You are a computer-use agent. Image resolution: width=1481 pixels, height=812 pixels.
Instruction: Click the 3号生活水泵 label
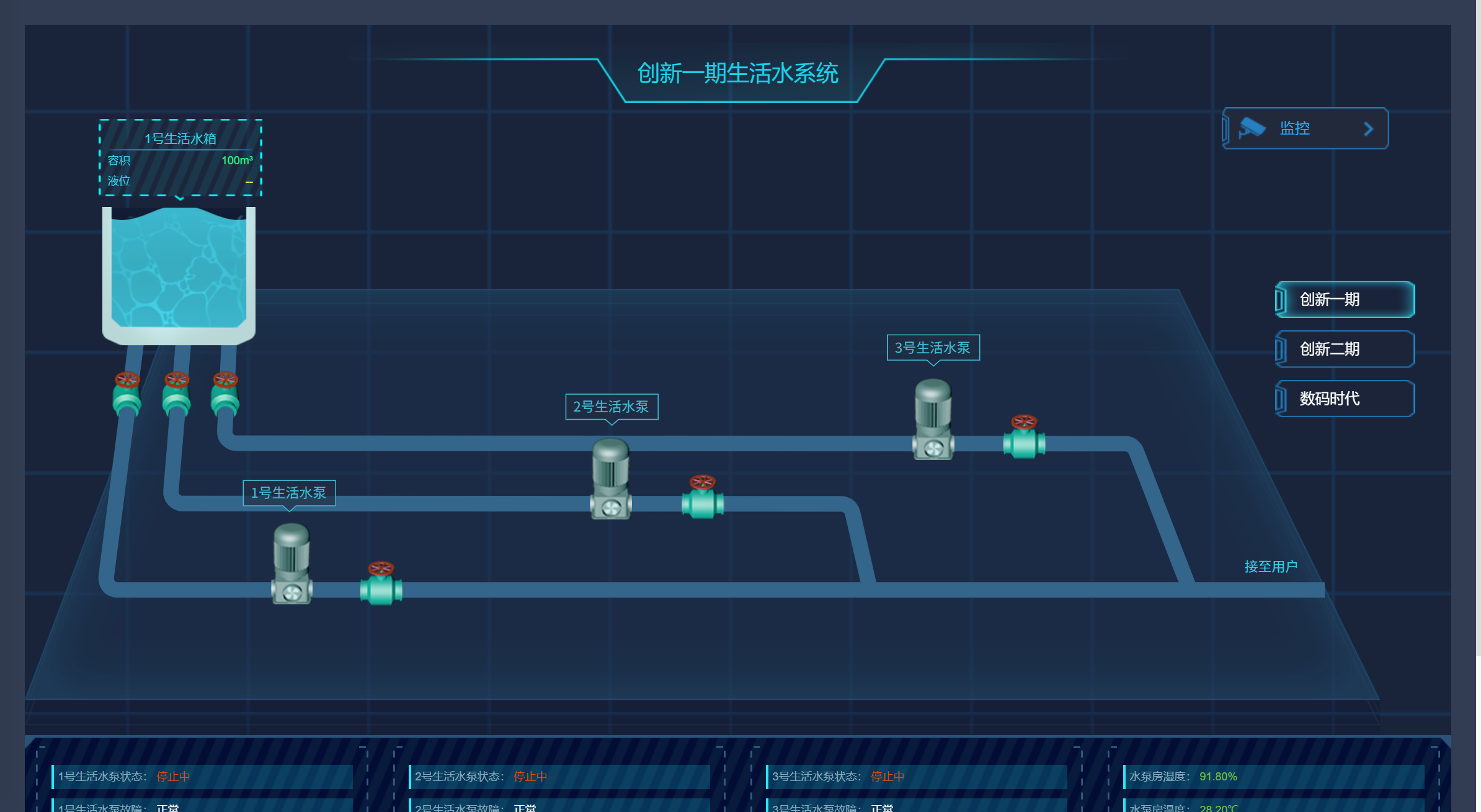pyautogui.click(x=933, y=348)
